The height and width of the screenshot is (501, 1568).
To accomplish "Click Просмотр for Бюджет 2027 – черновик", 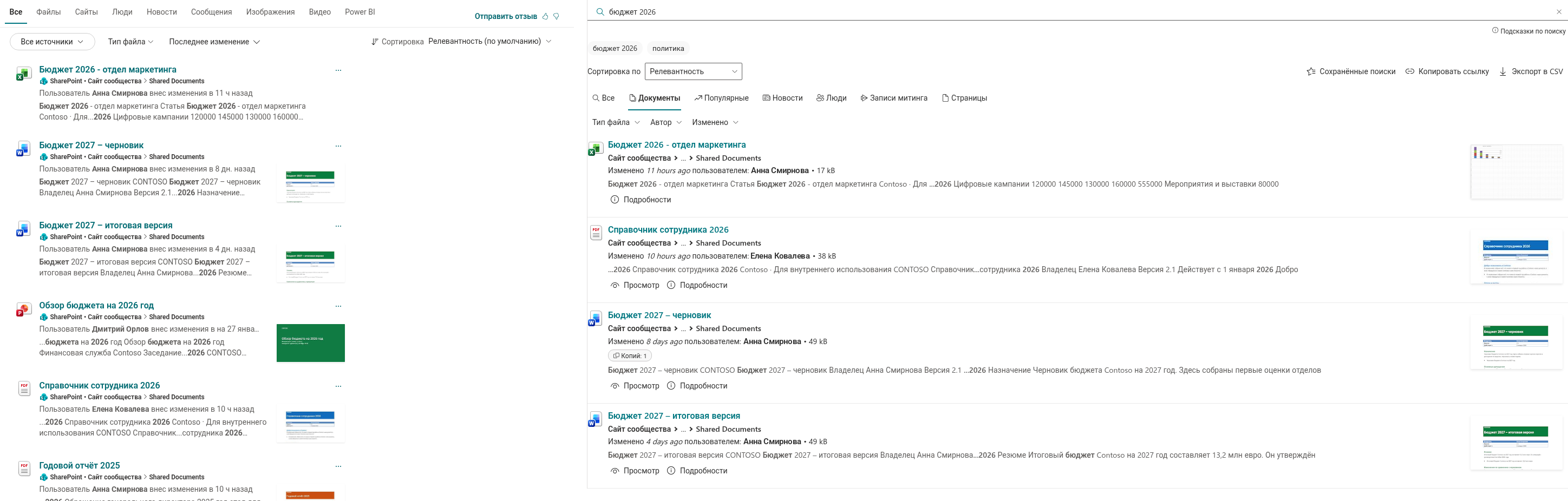I will pos(635,385).
